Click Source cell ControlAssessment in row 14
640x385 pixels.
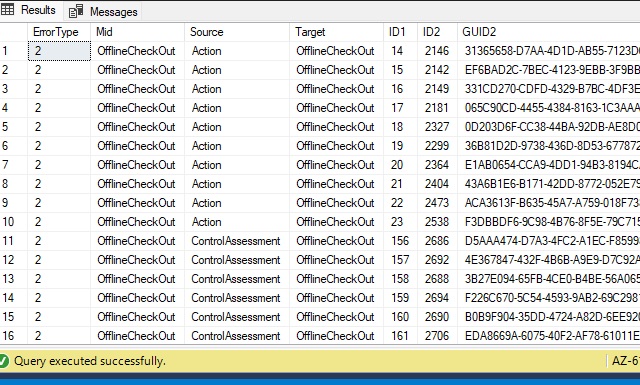pos(237,298)
